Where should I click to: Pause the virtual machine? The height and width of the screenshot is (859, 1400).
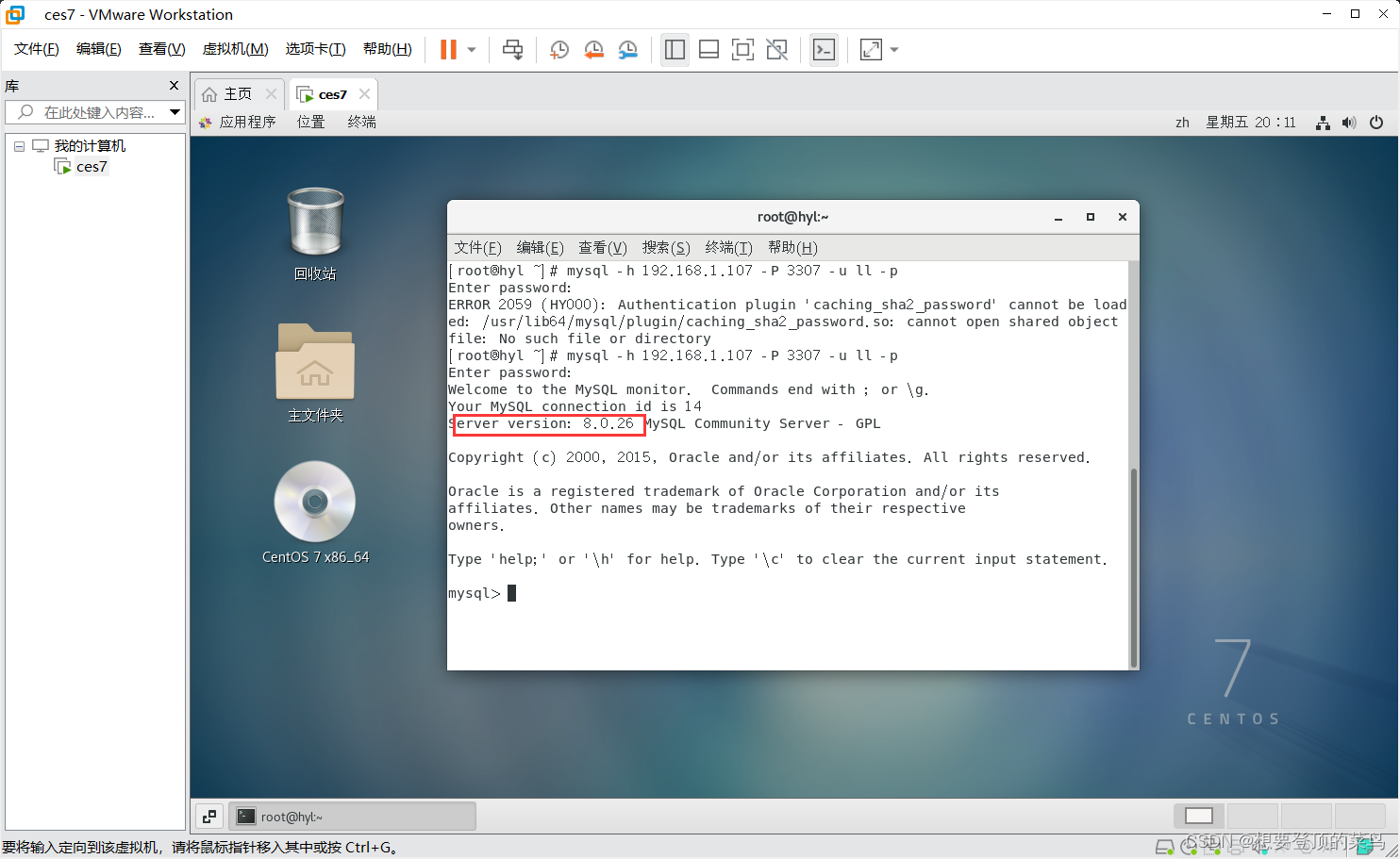[448, 50]
